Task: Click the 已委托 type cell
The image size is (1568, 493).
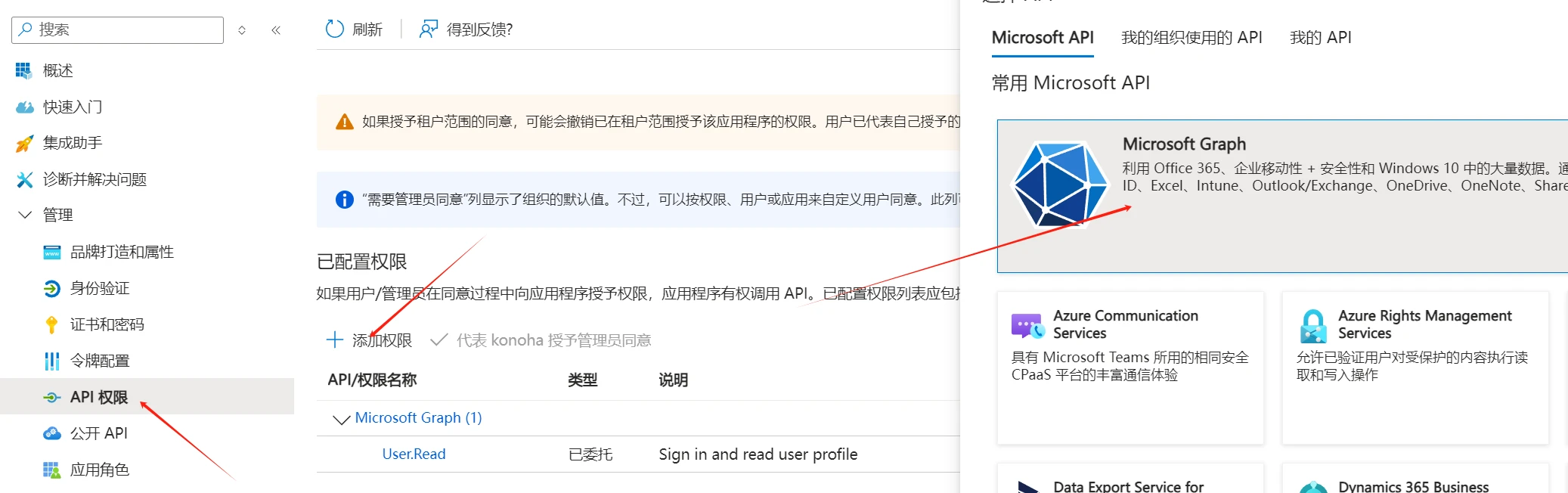Action: point(590,454)
